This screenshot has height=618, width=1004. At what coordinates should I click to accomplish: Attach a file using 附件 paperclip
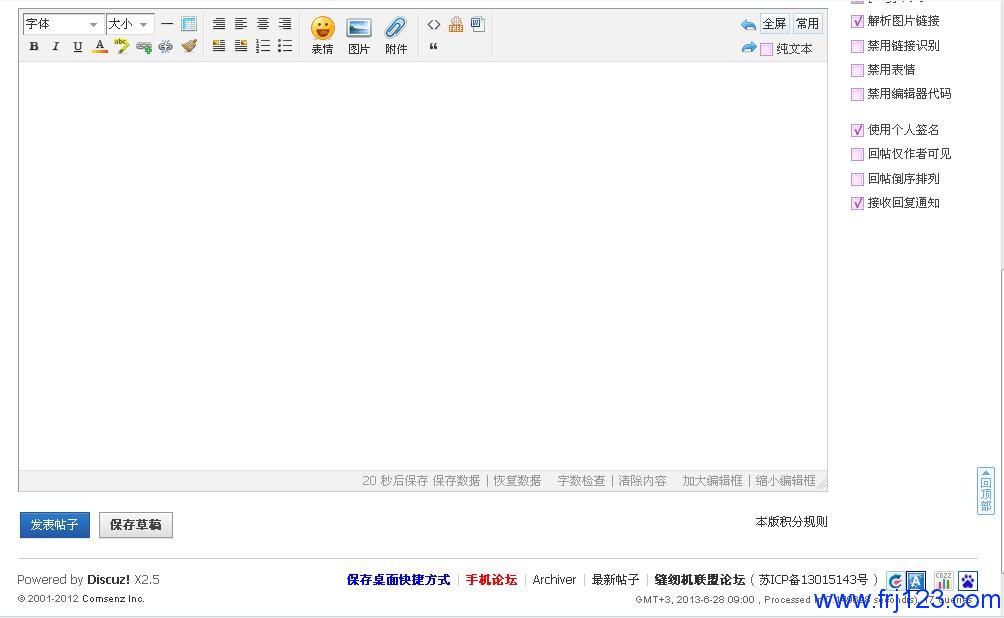click(396, 35)
